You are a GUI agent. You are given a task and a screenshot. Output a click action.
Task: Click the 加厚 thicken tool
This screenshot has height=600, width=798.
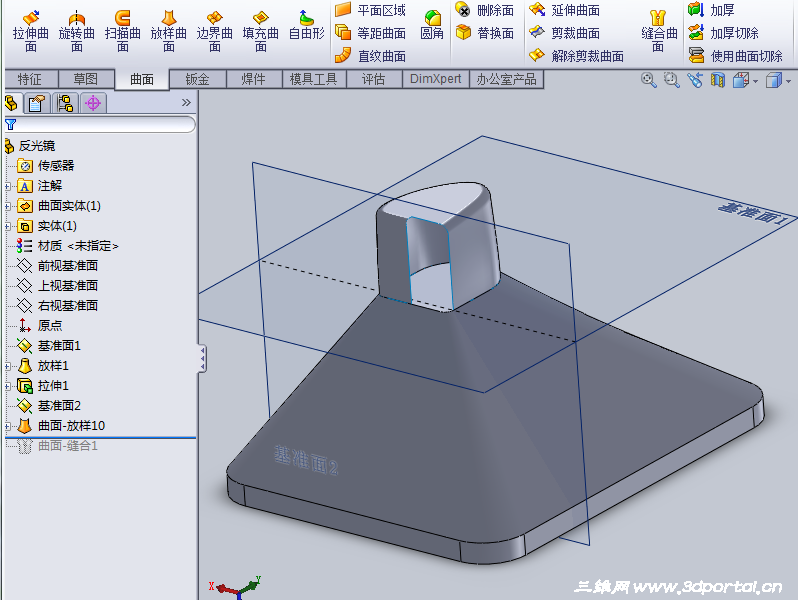tap(711, 10)
